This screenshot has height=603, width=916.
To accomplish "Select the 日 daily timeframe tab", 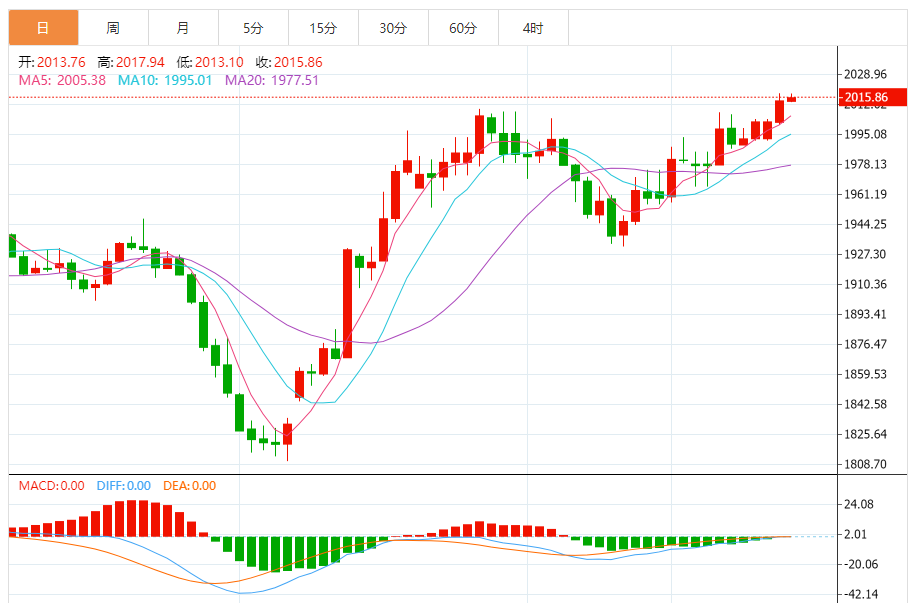I will click(43, 27).
